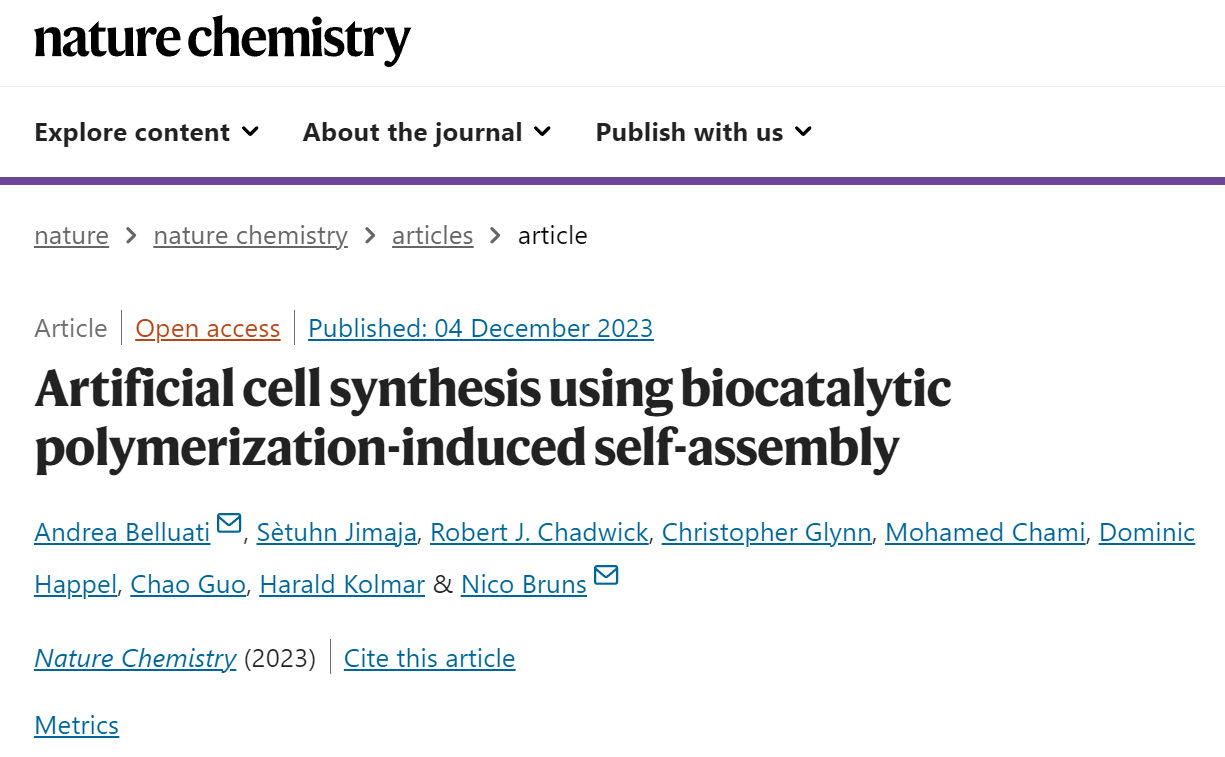Click Cite this article link
Image resolution: width=1225 pixels, height=757 pixels.
tap(429, 658)
